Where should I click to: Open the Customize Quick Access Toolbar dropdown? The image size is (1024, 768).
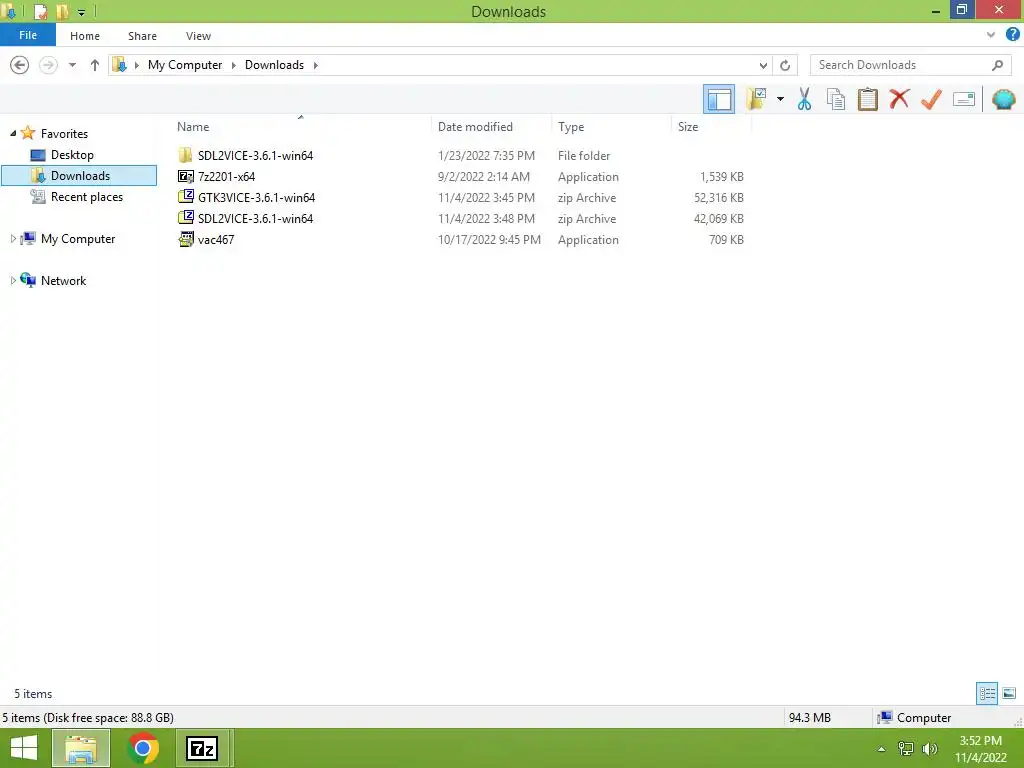(x=82, y=12)
